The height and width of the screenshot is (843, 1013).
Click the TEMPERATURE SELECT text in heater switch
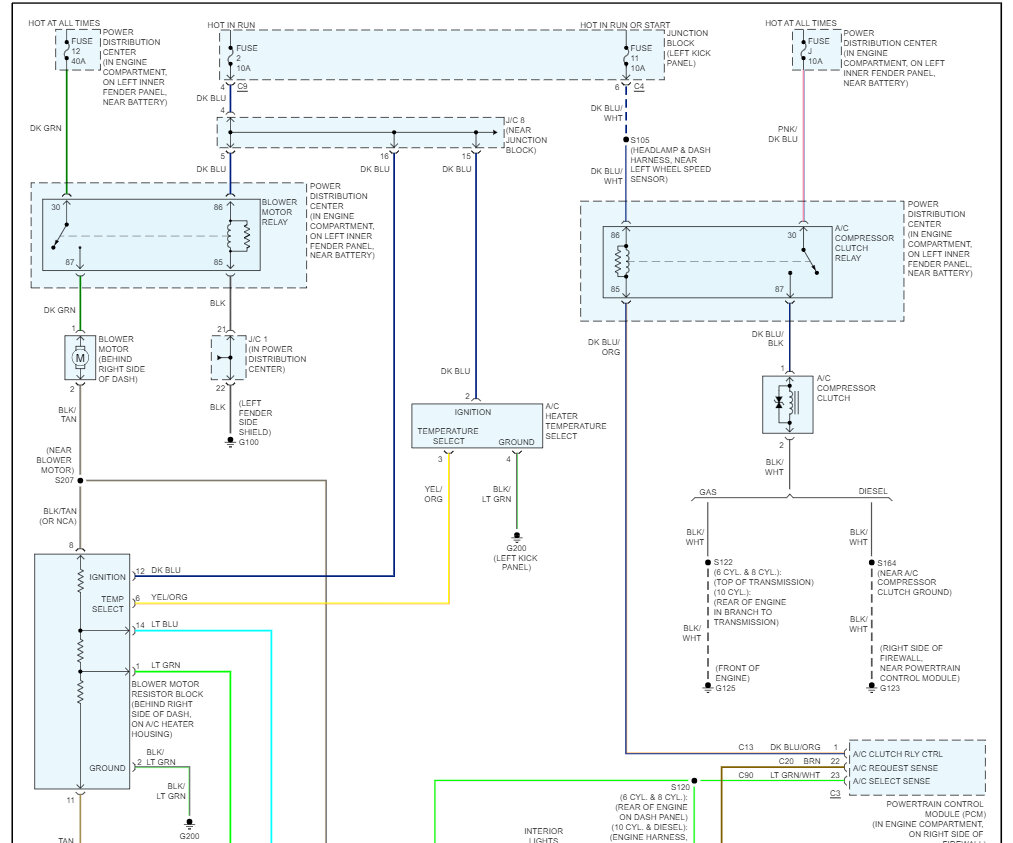pos(448,436)
